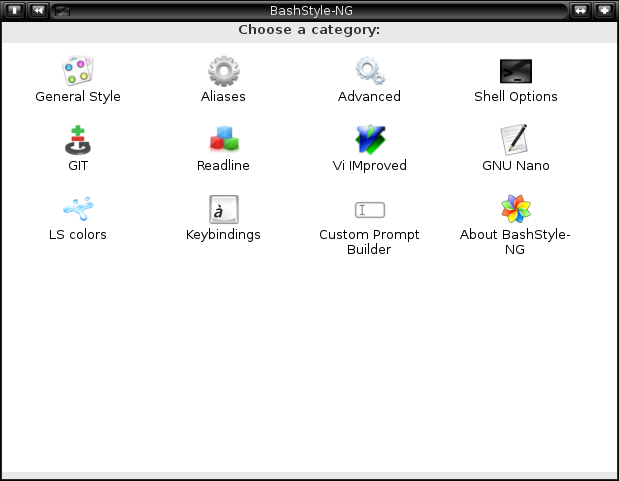Open the GNU Nano category
Image resolution: width=619 pixels, height=481 pixels.
516,148
